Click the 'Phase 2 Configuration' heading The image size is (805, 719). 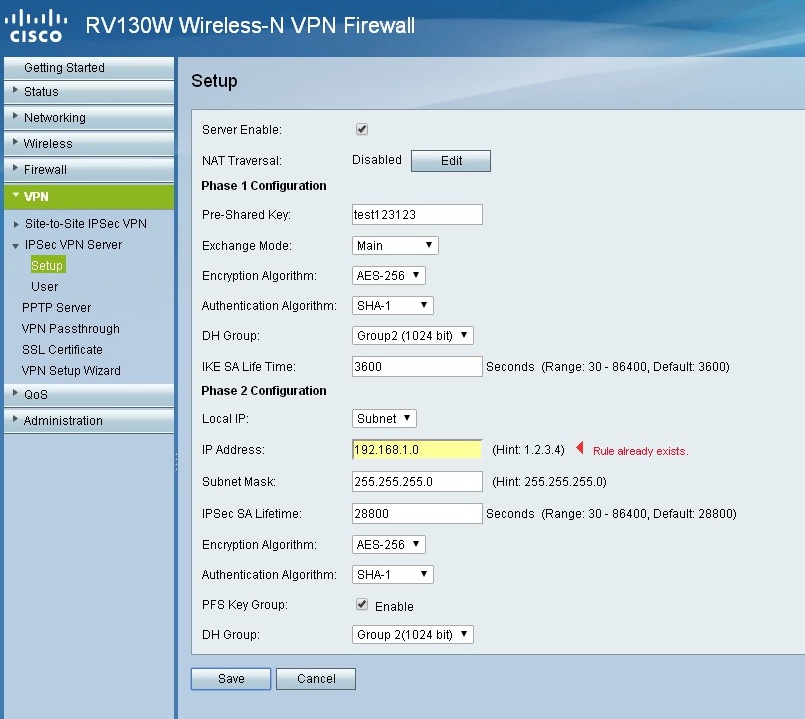tap(263, 391)
